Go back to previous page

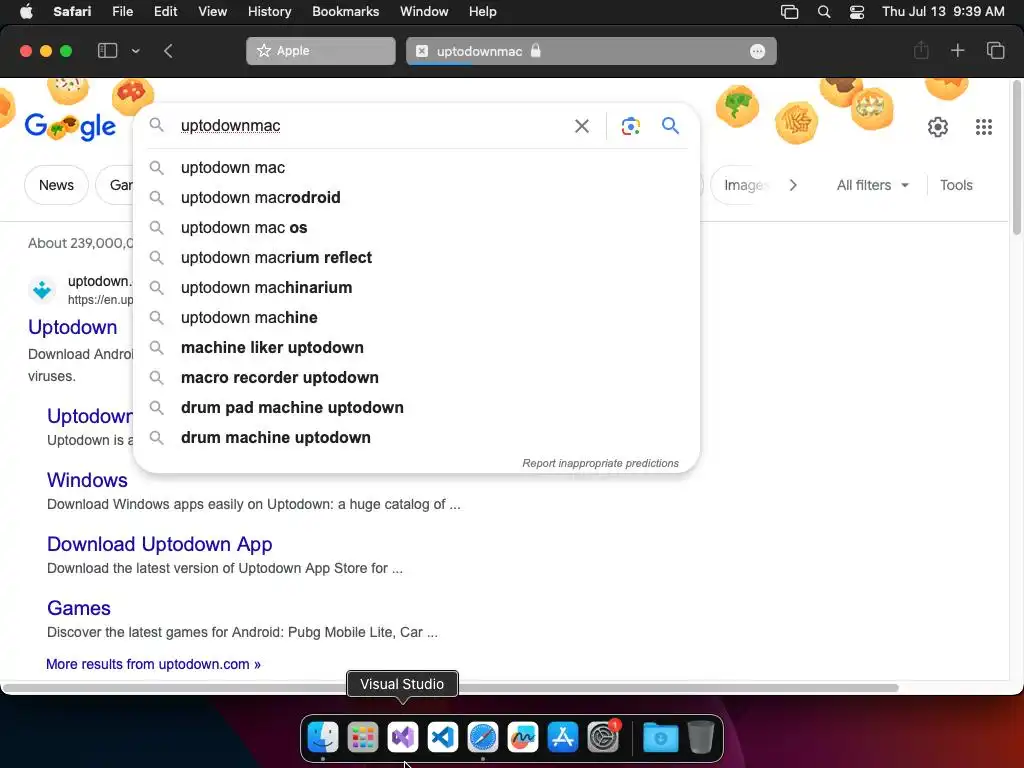point(168,51)
